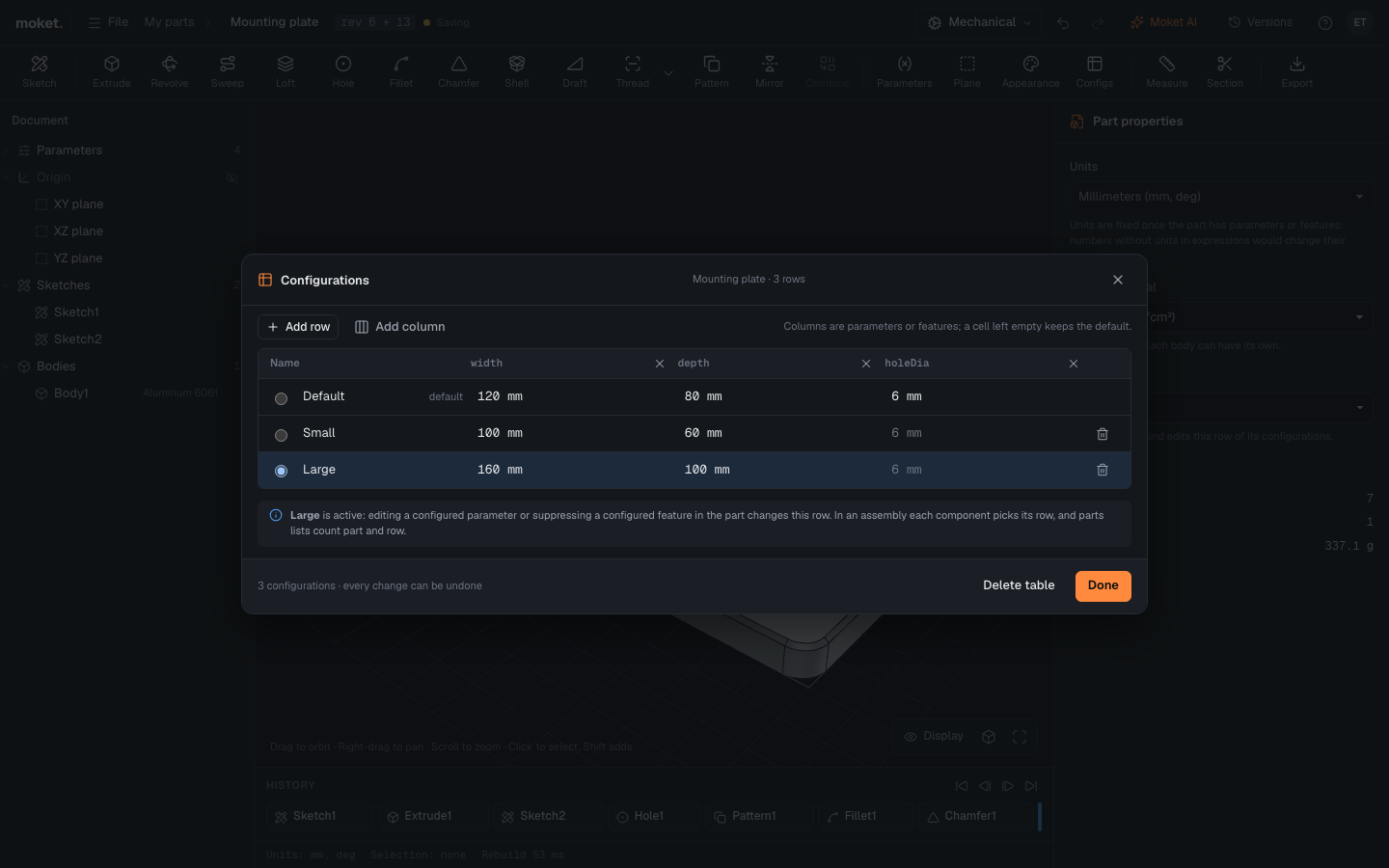Remove the depth column
The image size is (1389, 868).
866,364
